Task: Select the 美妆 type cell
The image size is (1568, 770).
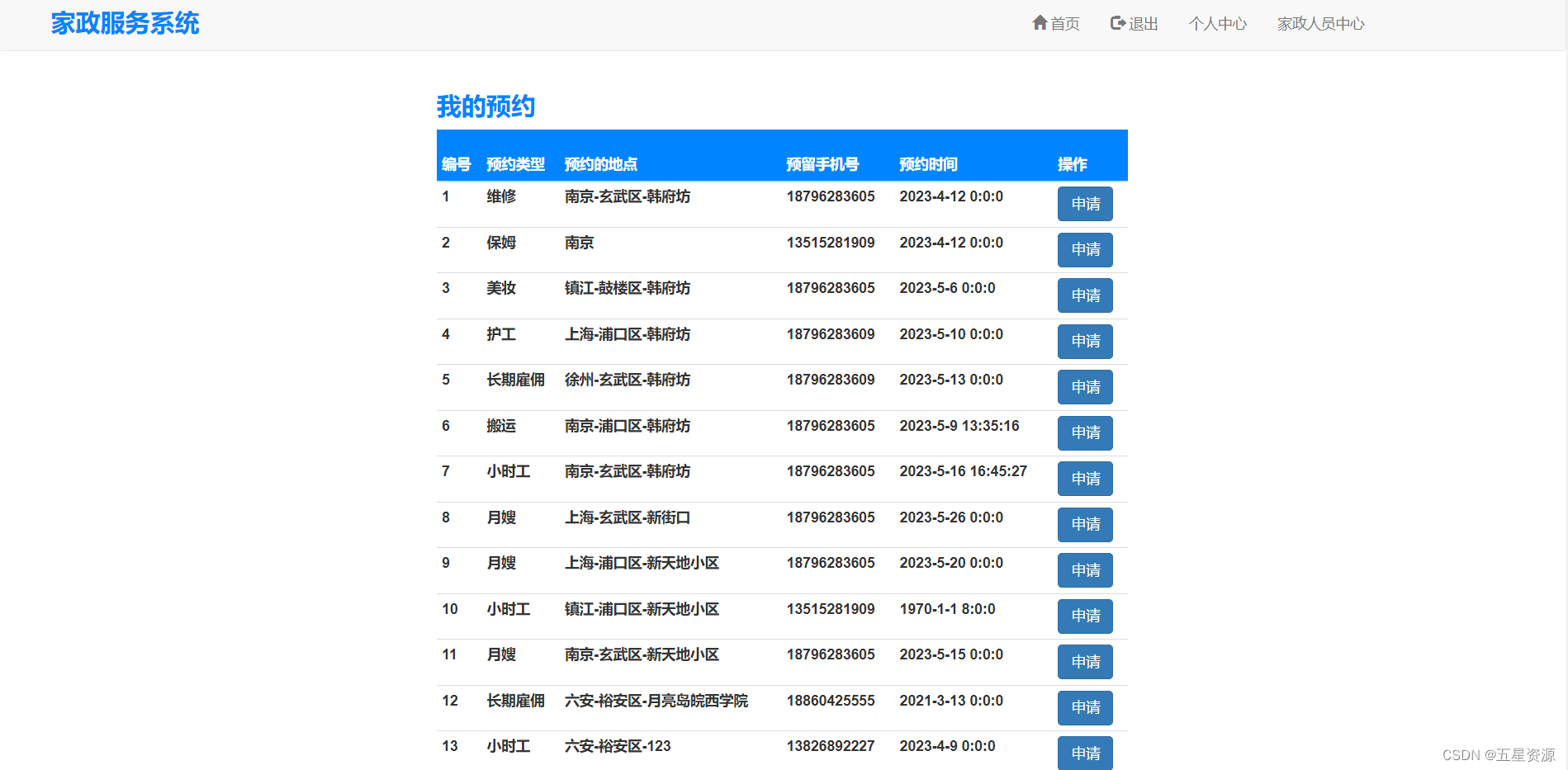Action: 501,288
